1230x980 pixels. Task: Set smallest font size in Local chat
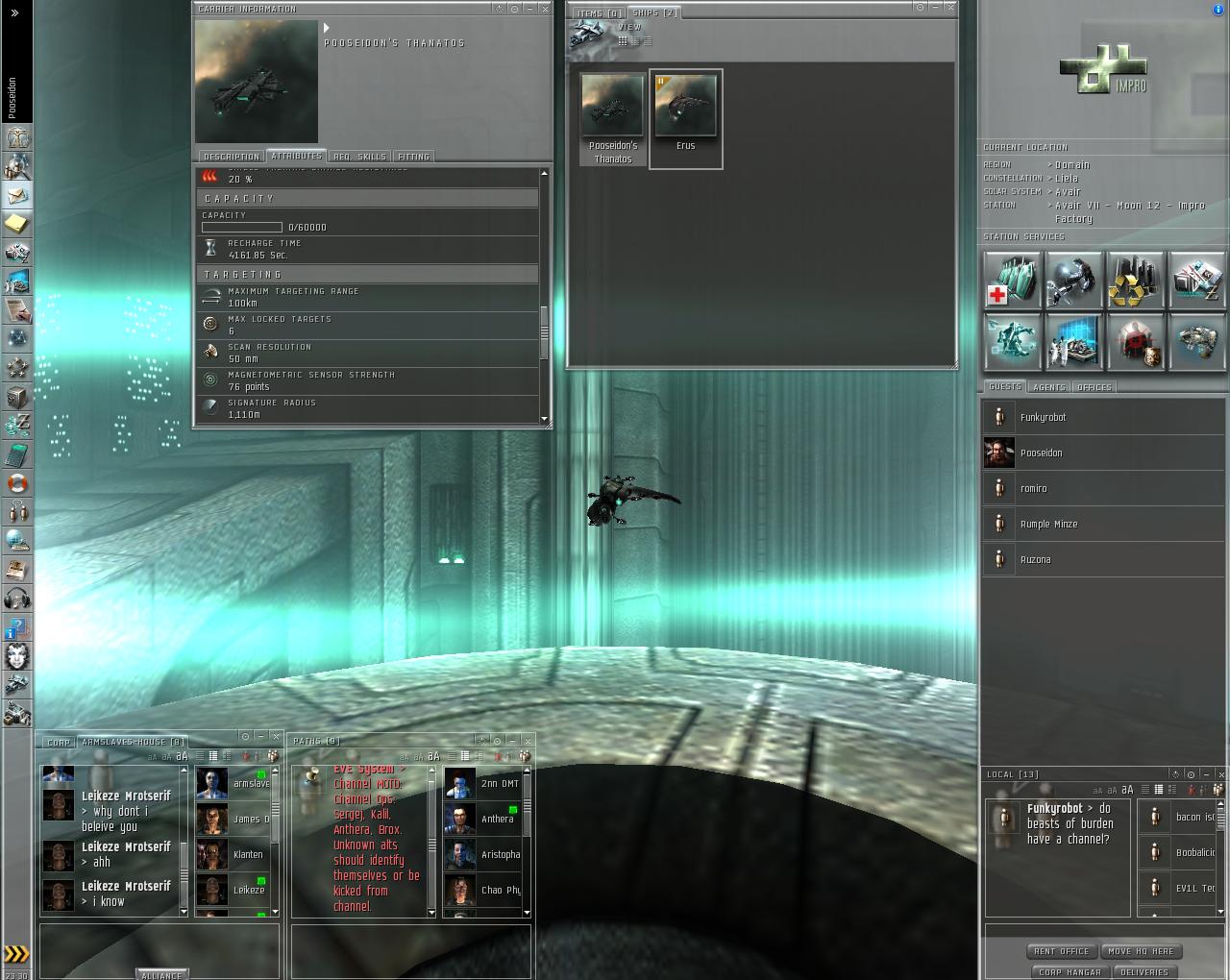click(1097, 791)
